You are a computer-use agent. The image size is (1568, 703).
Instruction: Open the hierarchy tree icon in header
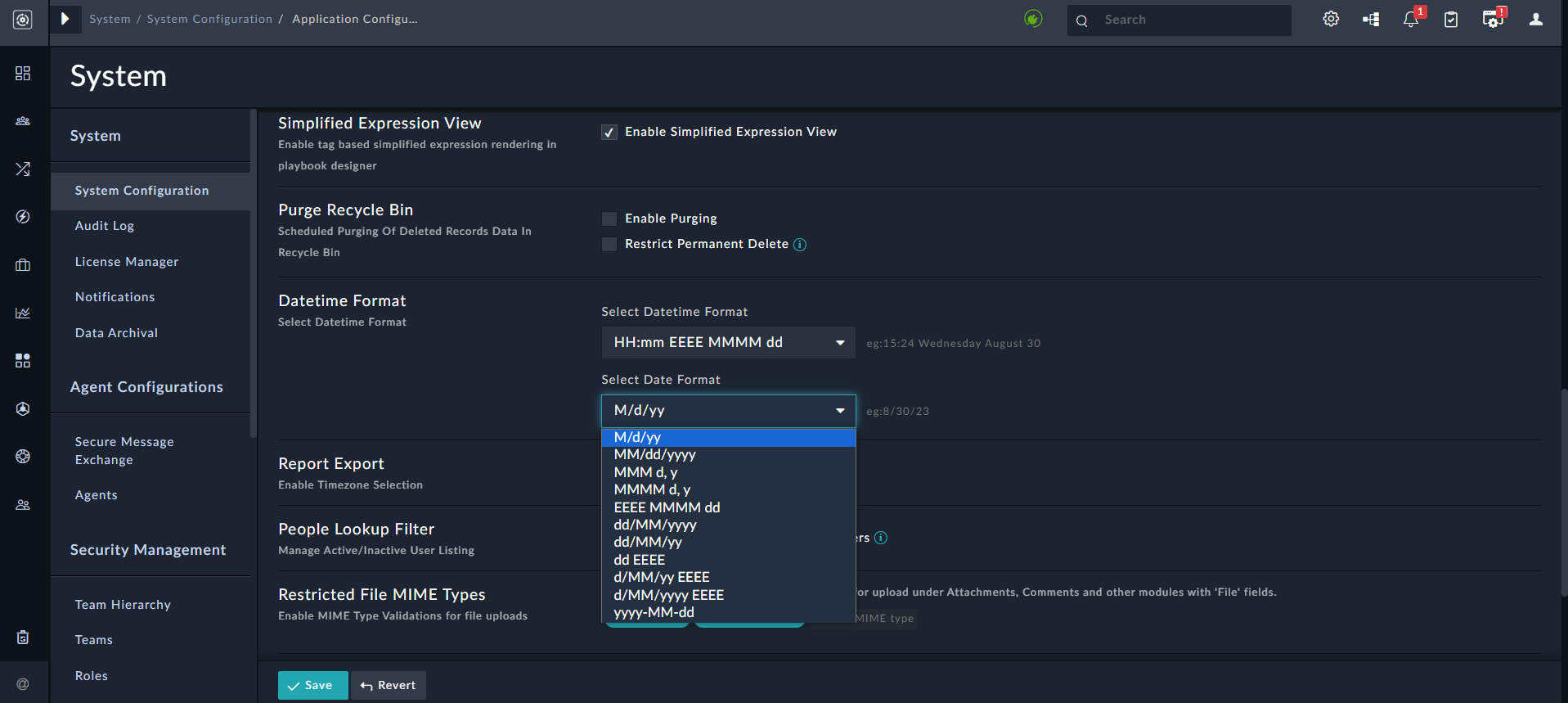coord(1371,19)
